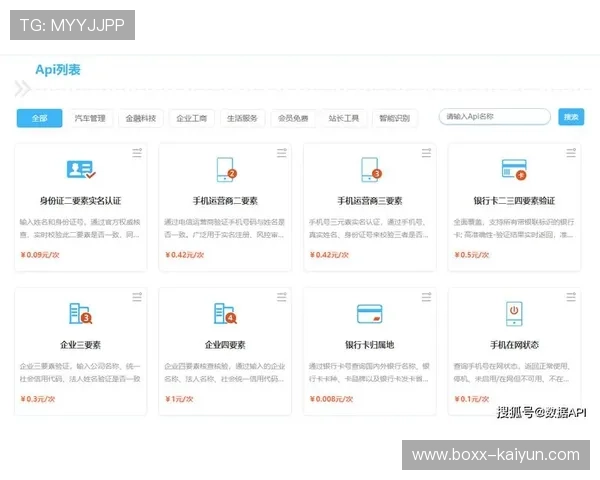Switch to the 会员免费 category
The height and width of the screenshot is (480, 600).
tap(293, 118)
